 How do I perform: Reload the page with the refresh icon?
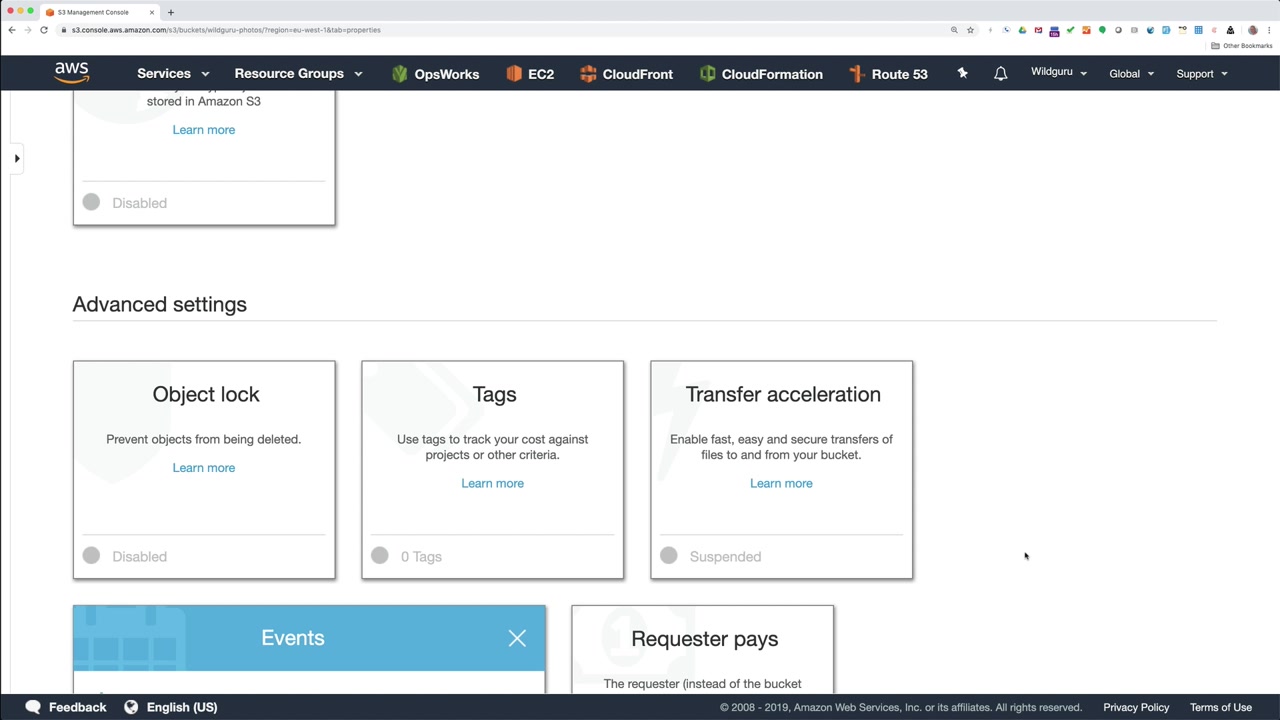click(44, 30)
